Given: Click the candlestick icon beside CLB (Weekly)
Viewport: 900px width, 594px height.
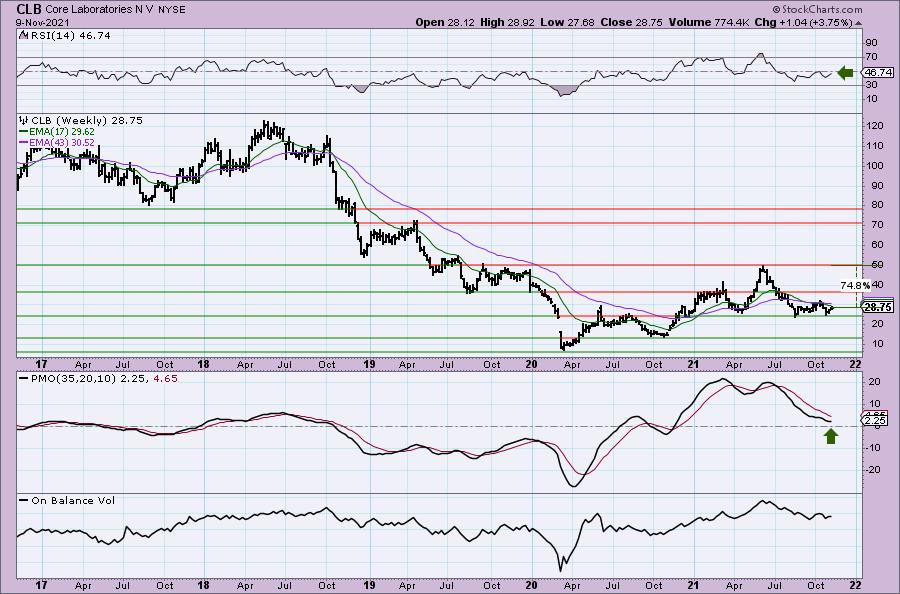Looking at the screenshot, I should pyautogui.click(x=23, y=121).
